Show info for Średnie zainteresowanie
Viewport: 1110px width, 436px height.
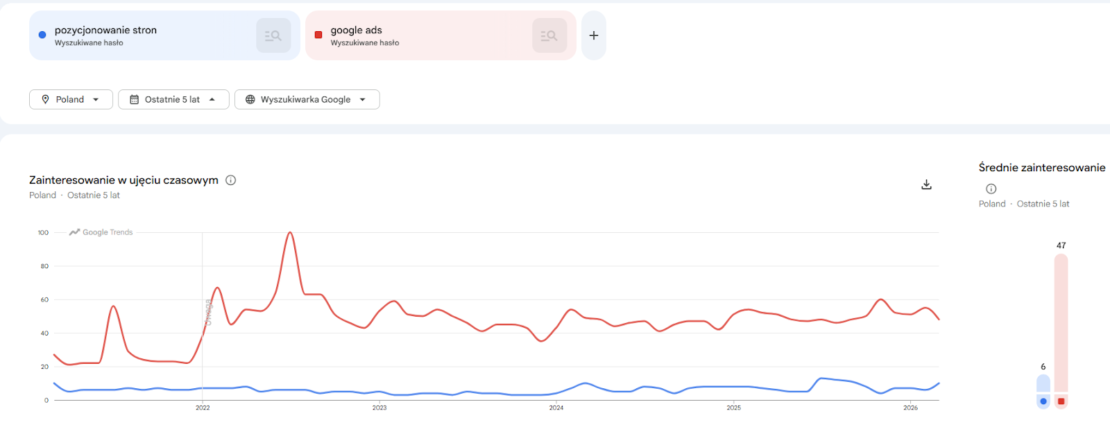point(990,189)
